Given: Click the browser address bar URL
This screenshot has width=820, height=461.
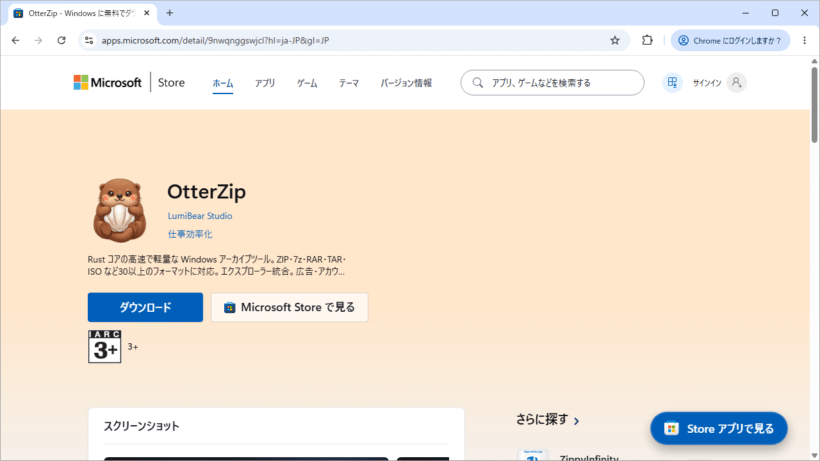Looking at the screenshot, I should (x=215, y=40).
